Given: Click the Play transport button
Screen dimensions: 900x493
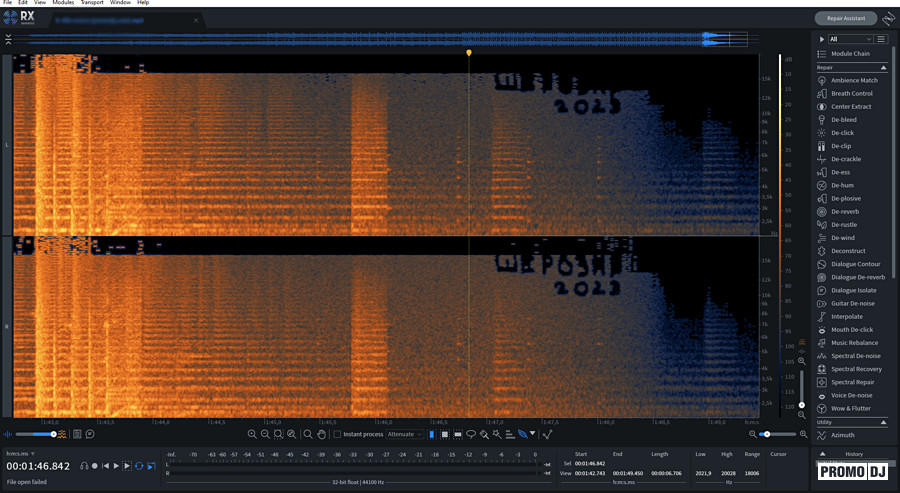Looking at the screenshot, I should (116, 466).
